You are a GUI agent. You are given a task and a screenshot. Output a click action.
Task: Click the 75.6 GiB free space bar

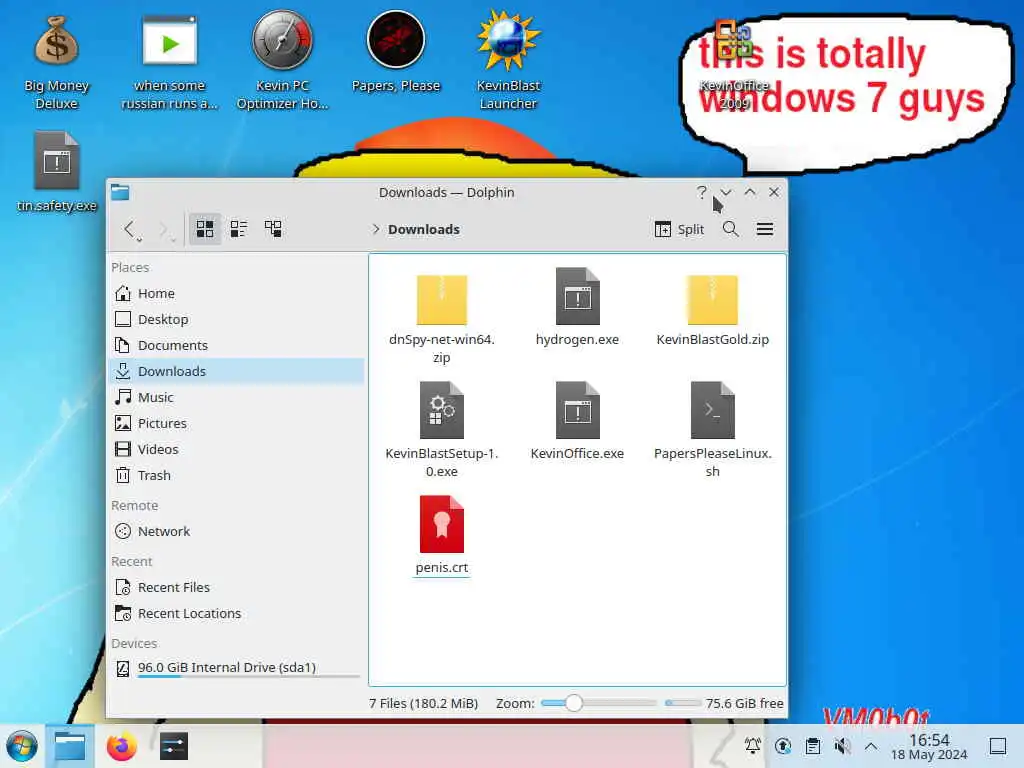click(x=683, y=703)
